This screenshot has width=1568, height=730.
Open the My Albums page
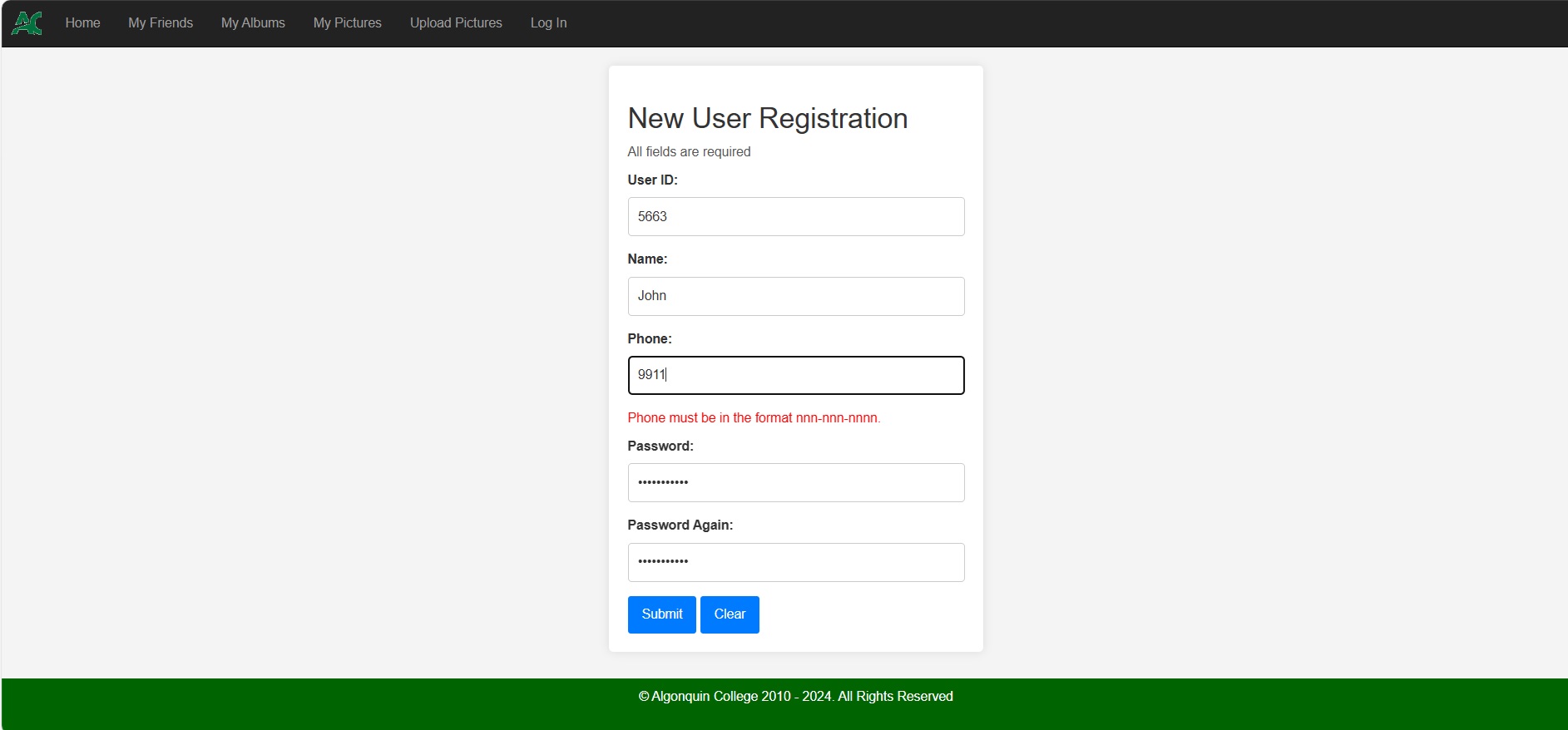(253, 23)
